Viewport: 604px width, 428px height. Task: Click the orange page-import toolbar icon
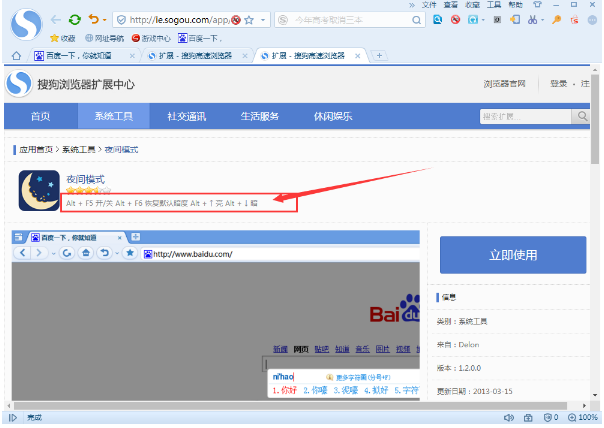(x=515, y=19)
